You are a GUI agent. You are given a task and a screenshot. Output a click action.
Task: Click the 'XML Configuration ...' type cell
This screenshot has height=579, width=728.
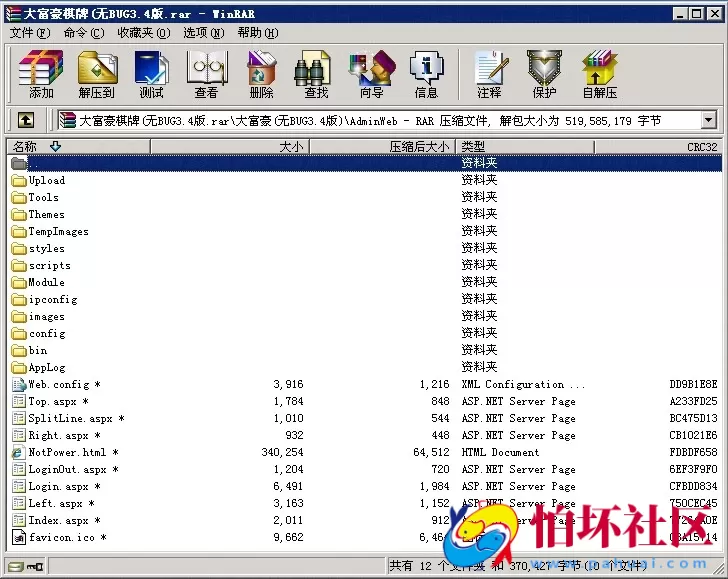523,384
